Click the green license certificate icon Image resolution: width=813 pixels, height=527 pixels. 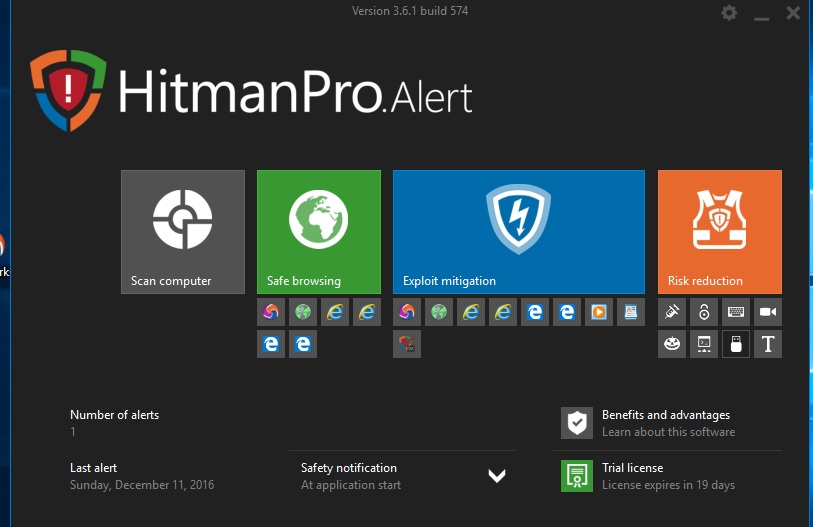pyautogui.click(x=577, y=476)
